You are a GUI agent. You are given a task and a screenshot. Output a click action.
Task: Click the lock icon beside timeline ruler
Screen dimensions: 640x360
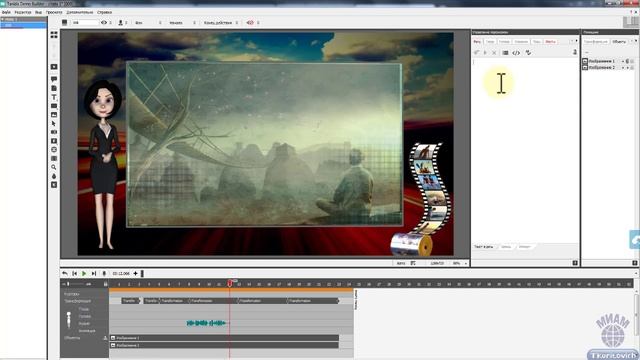106,284
